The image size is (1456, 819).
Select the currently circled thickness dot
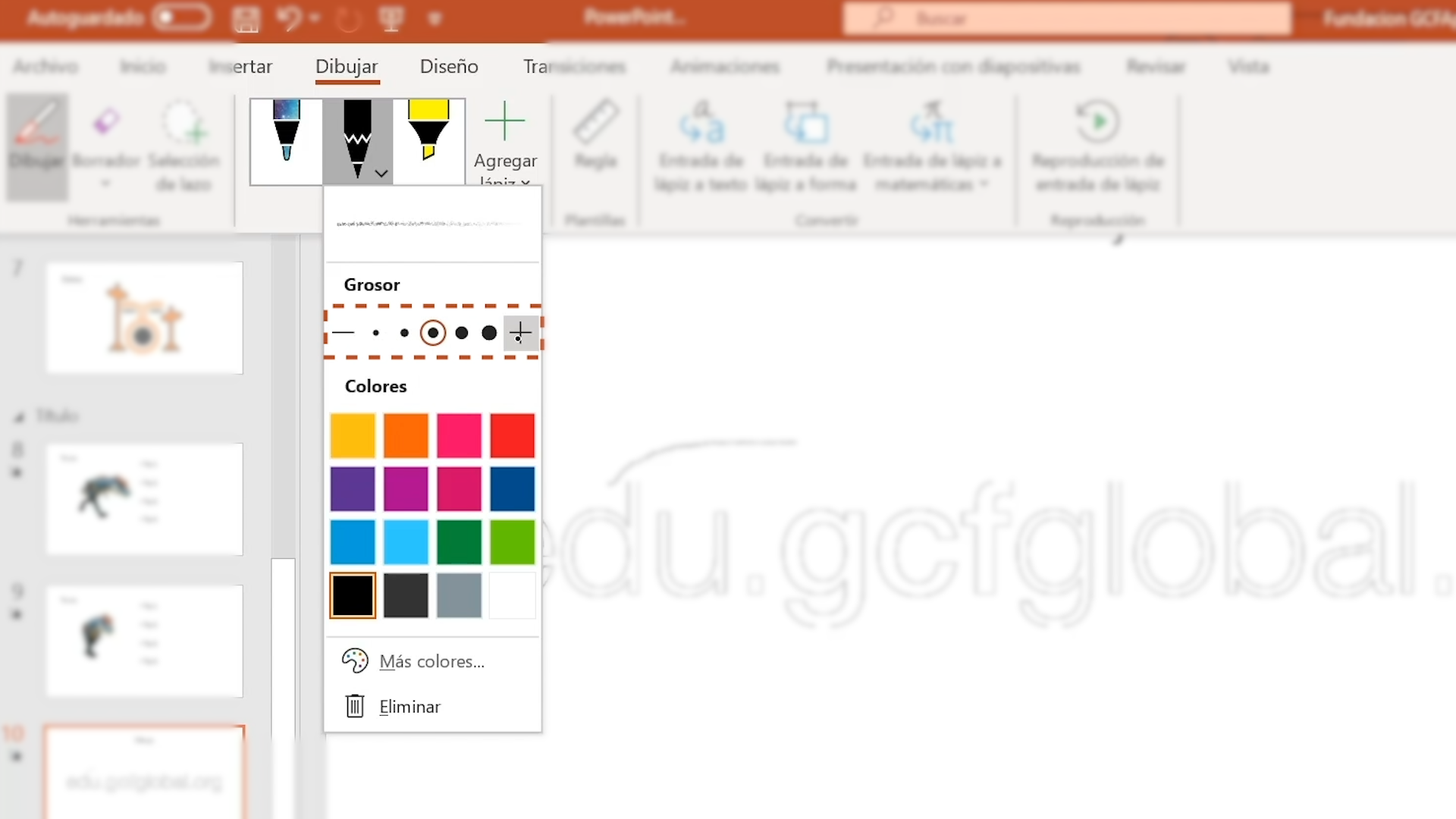coord(433,332)
